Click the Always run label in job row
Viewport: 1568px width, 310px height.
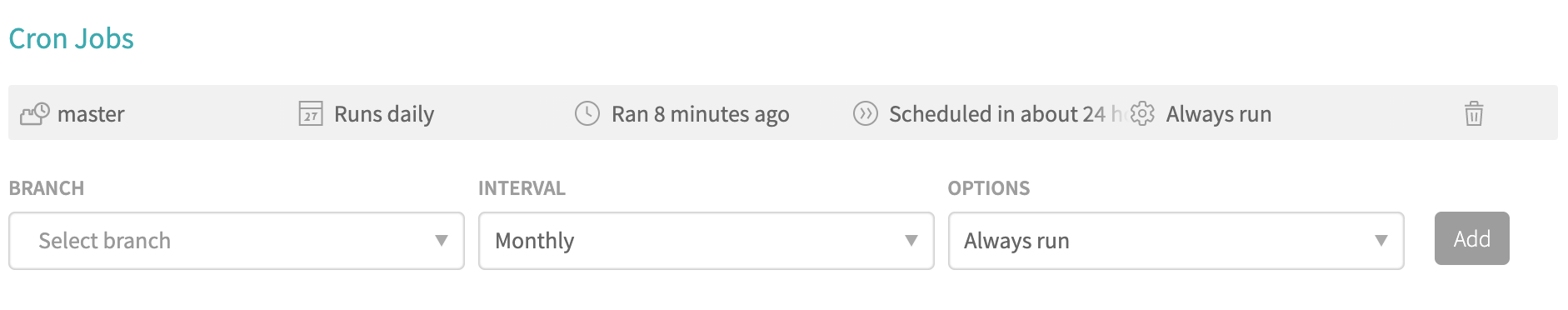click(1219, 114)
